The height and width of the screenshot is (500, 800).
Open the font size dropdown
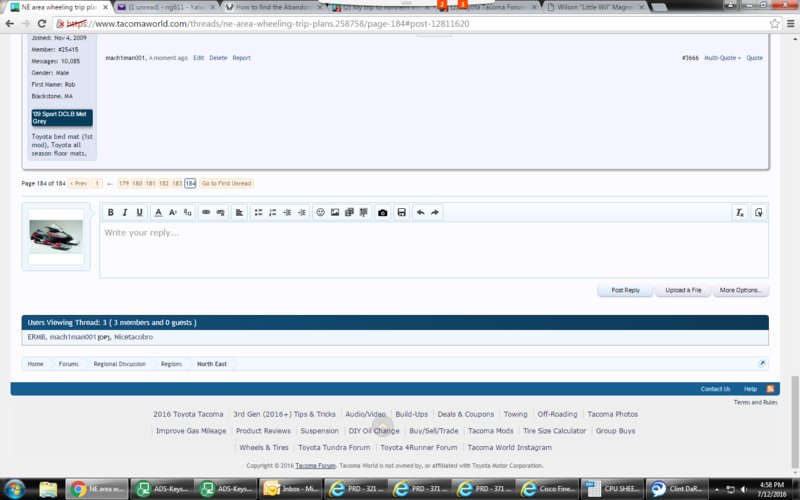[172, 212]
